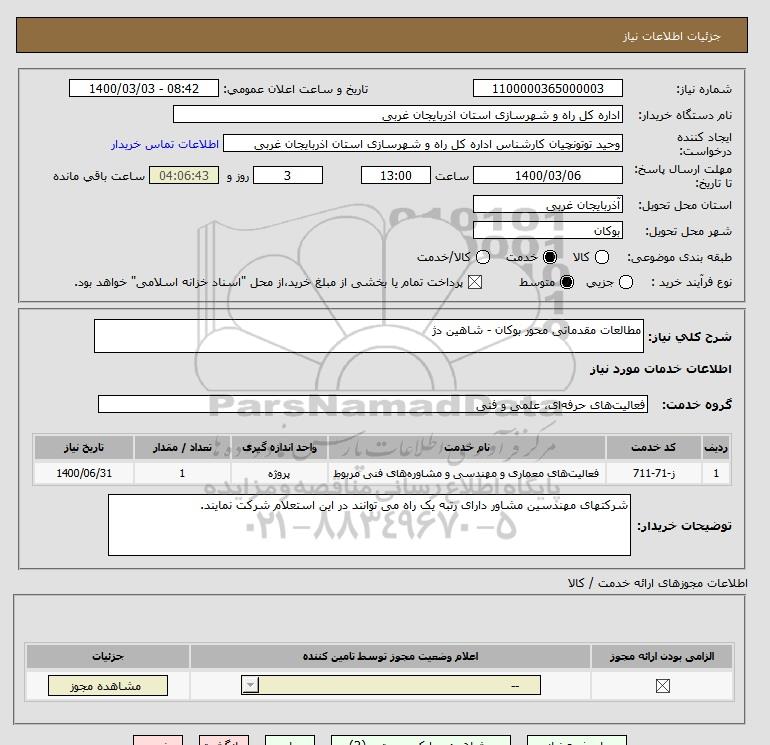Click the شرح کلی نیاز text area
The image size is (770, 745).
tap(369, 336)
